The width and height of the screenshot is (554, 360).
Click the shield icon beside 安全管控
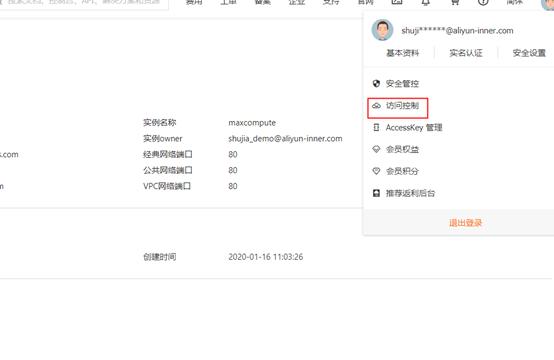pyautogui.click(x=376, y=83)
